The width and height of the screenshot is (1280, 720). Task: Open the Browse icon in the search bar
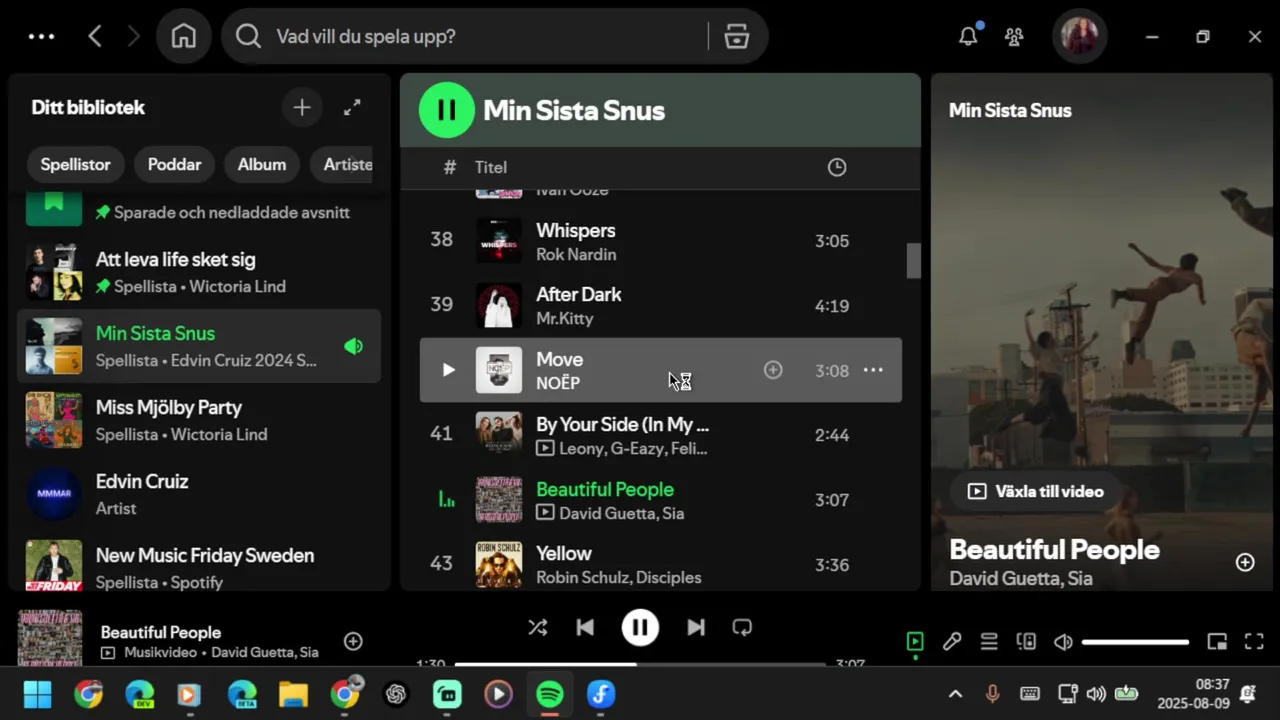coord(737,36)
